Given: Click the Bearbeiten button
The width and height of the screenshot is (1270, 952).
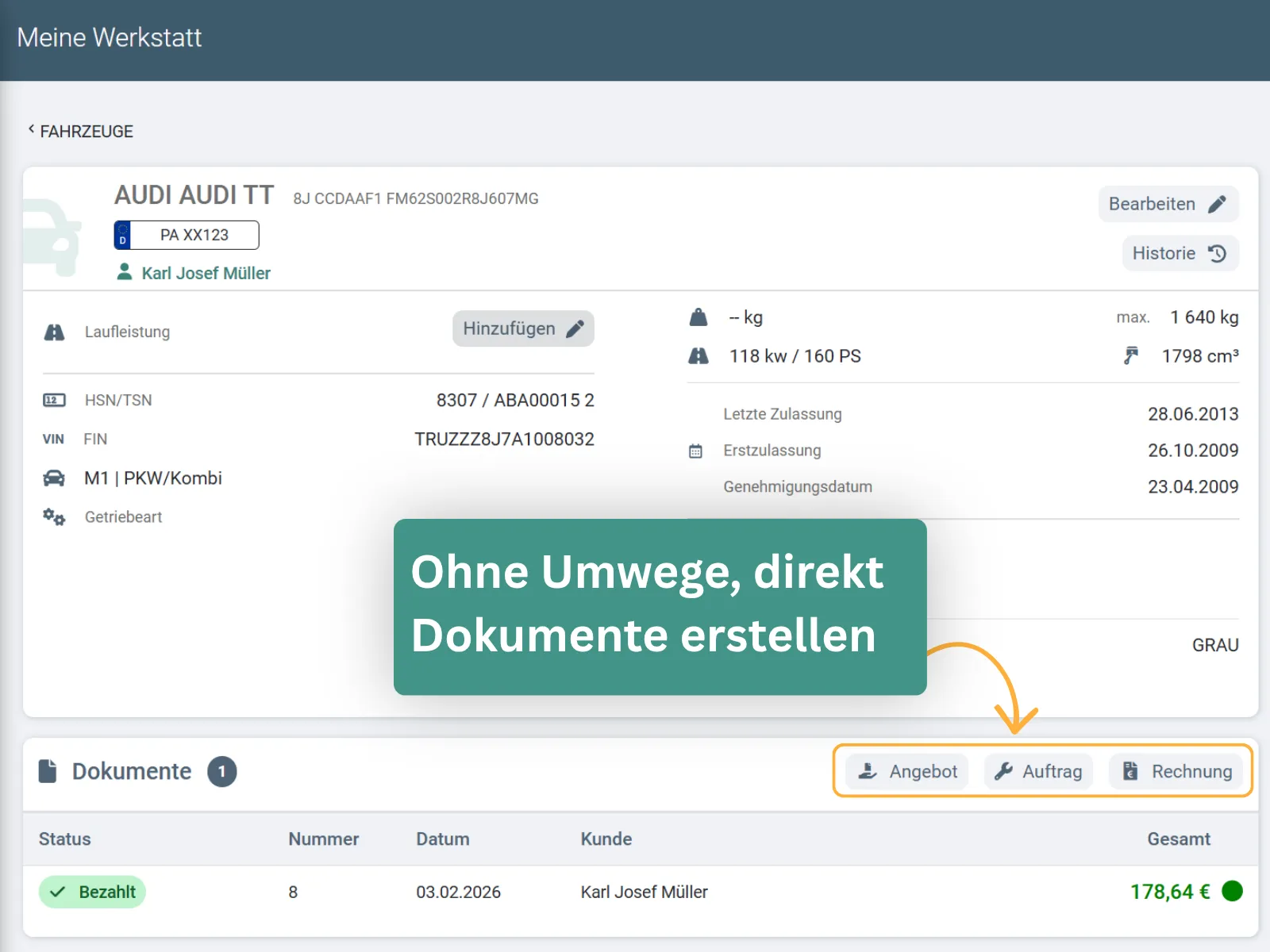Looking at the screenshot, I should (x=1168, y=204).
